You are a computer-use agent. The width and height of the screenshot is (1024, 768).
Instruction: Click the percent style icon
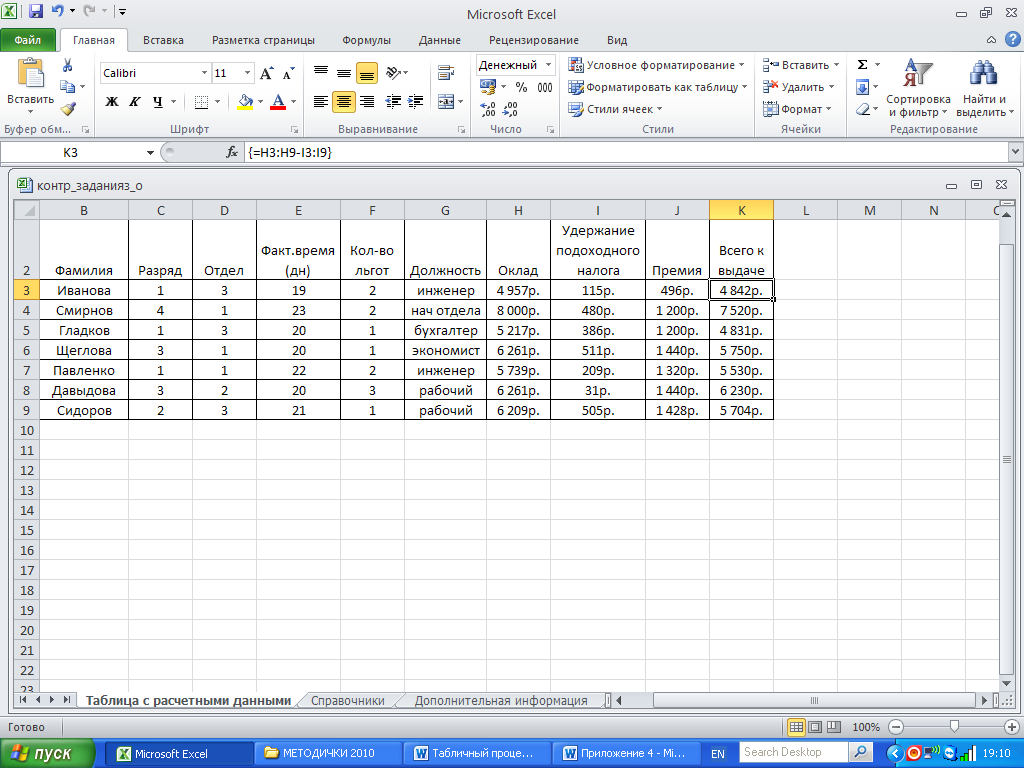(521, 87)
